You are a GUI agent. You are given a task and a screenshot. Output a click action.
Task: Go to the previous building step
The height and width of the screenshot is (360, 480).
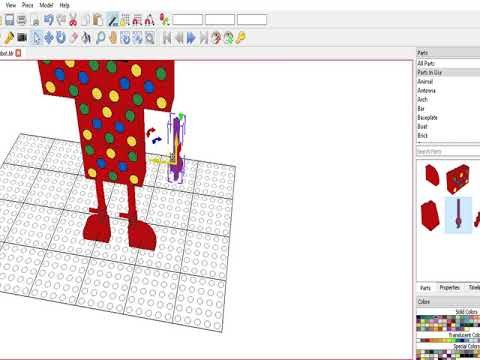179,38
